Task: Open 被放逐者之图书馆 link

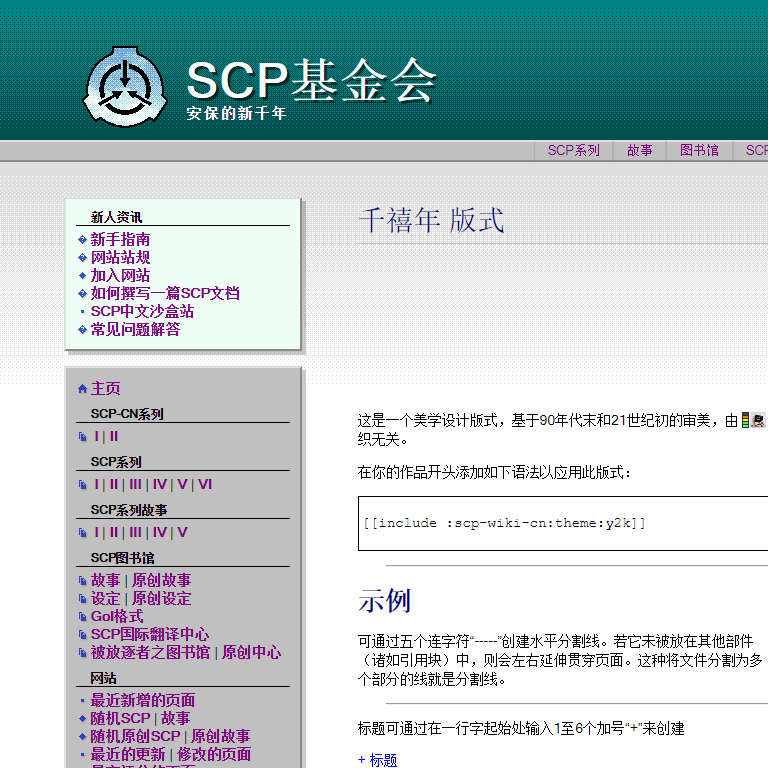Action: click(150, 653)
